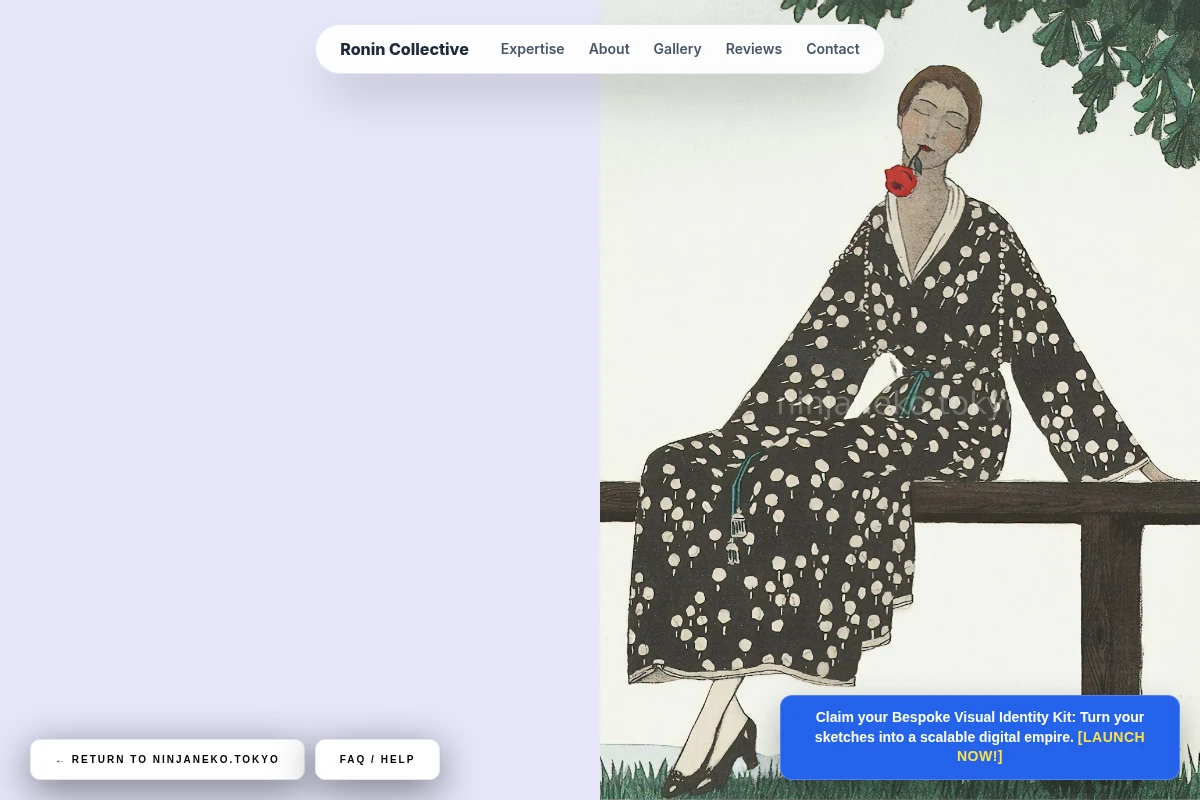This screenshot has width=1200, height=800.
Task: View the Reviews section
Action: pyautogui.click(x=754, y=49)
